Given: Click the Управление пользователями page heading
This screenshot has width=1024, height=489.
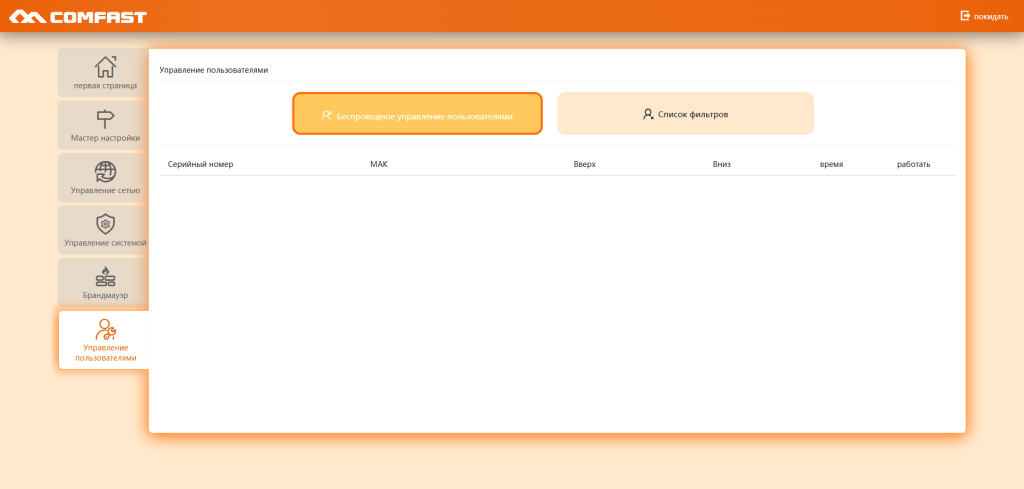Looking at the screenshot, I should point(214,70).
